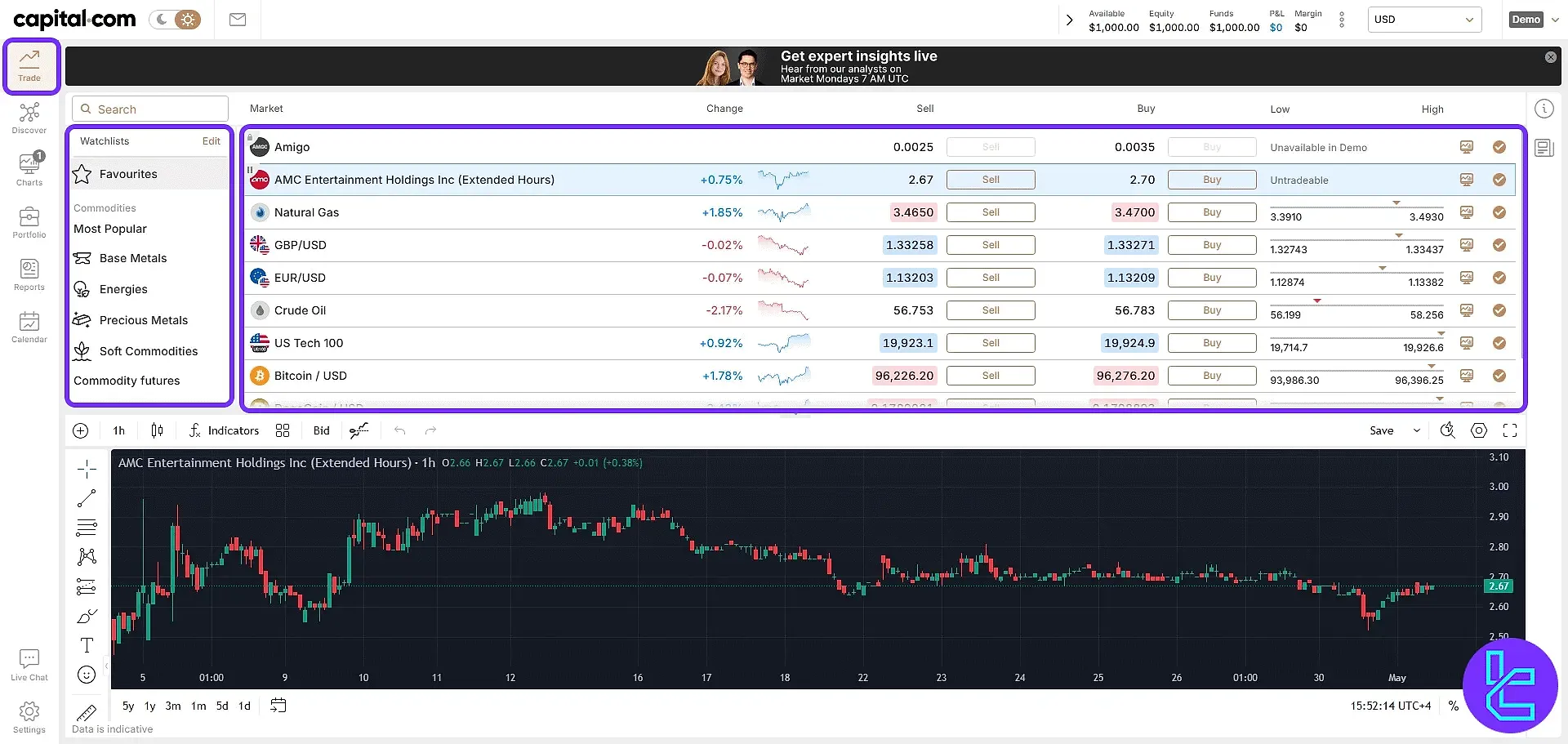Open Live Chat support
1568x744 pixels.
29,665
